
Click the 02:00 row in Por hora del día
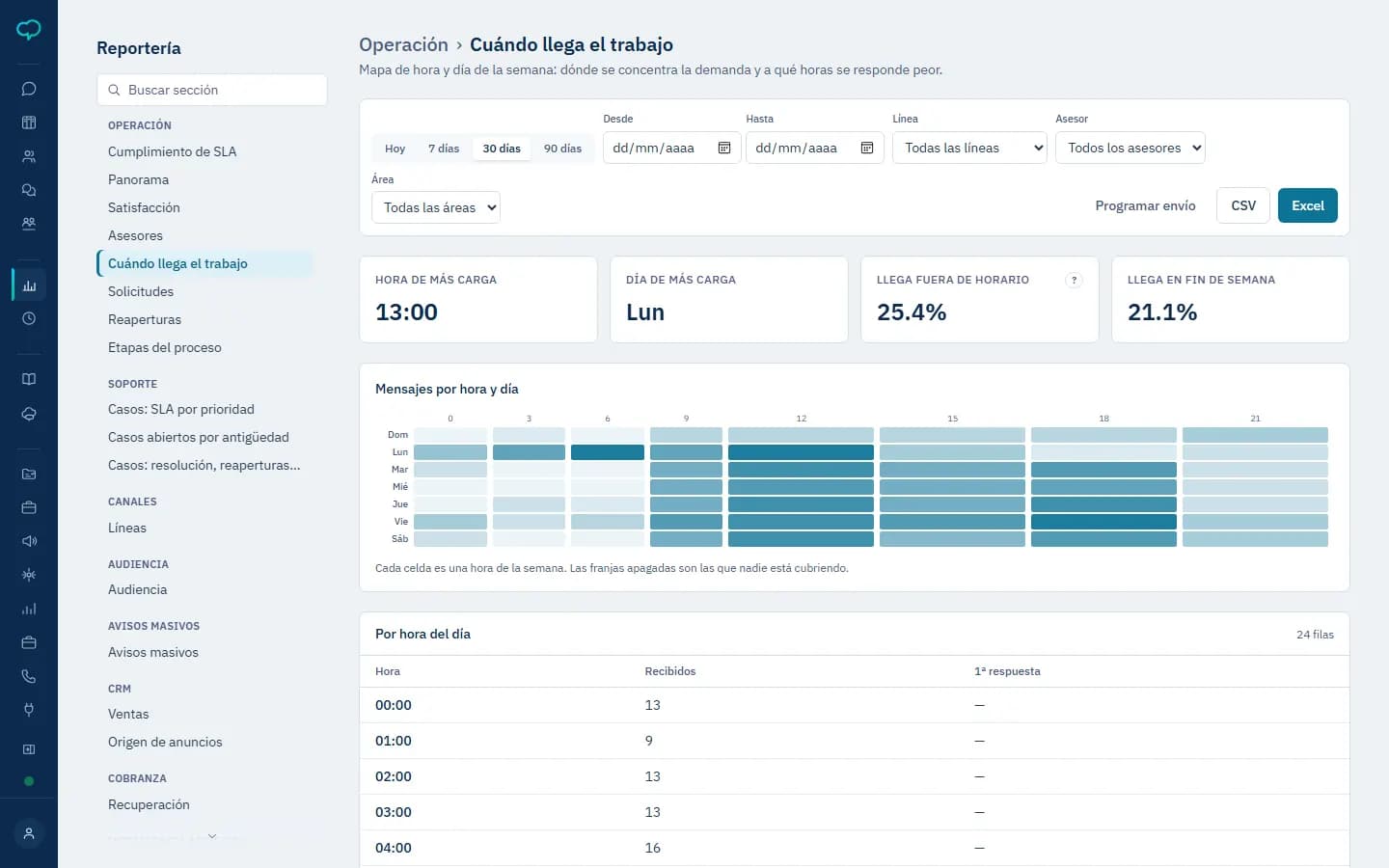point(855,776)
